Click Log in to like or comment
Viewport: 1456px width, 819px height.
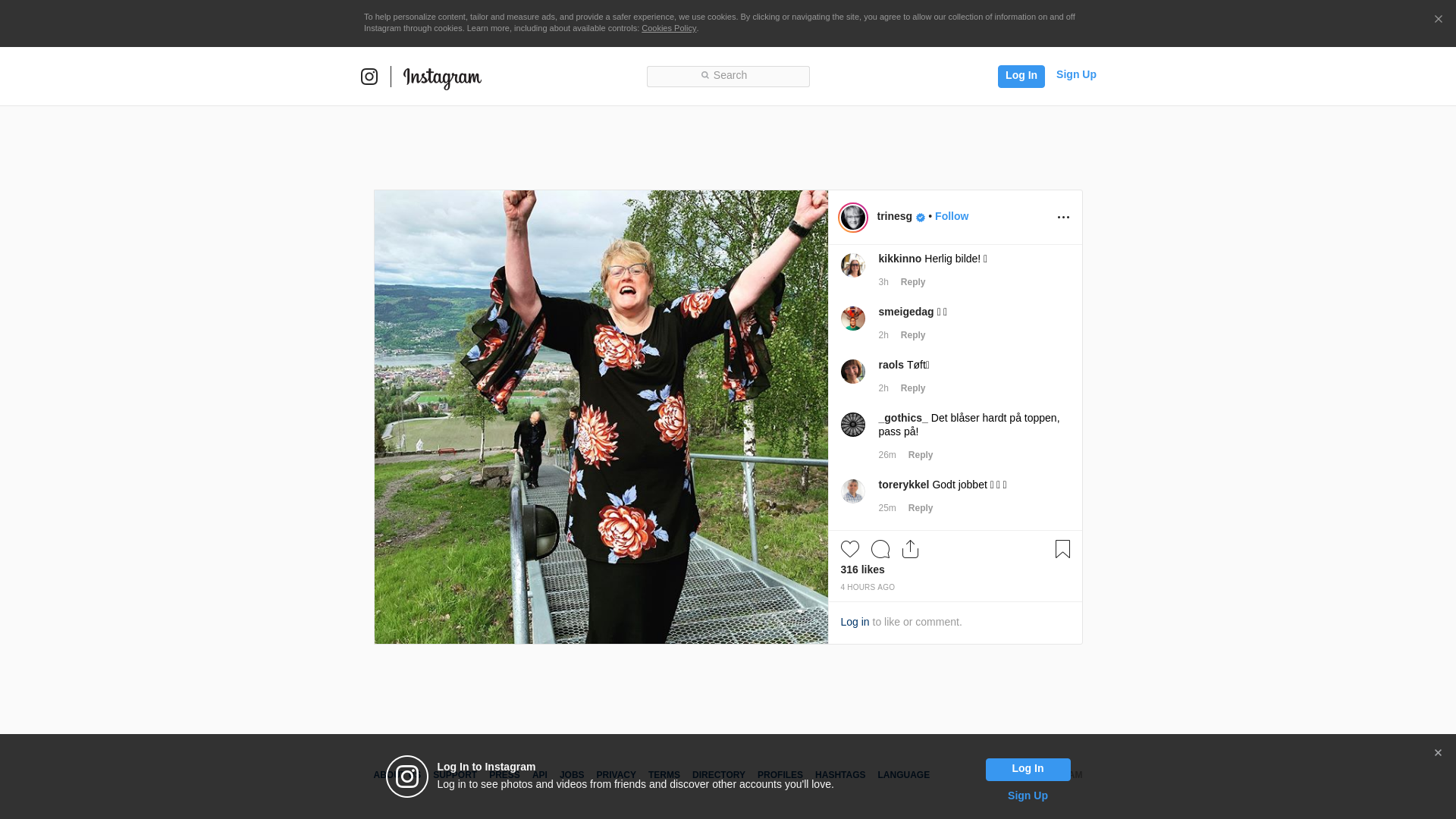pos(855,622)
